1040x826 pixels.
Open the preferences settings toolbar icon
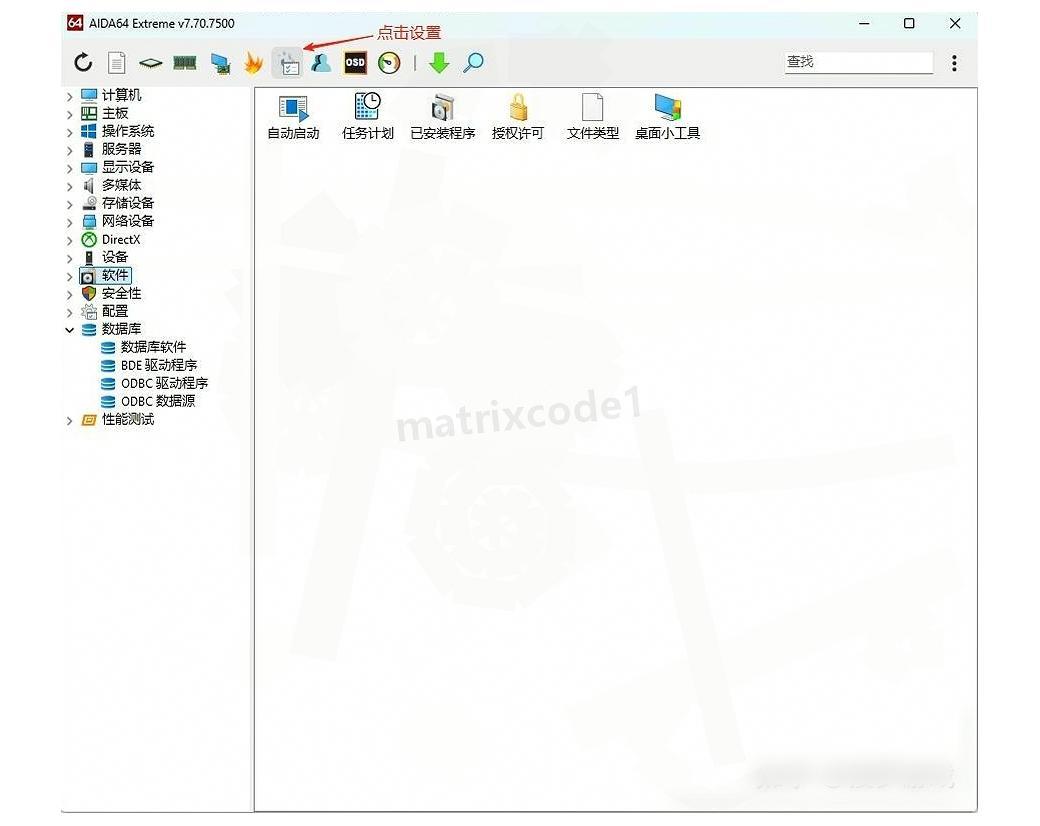[x=287, y=63]
